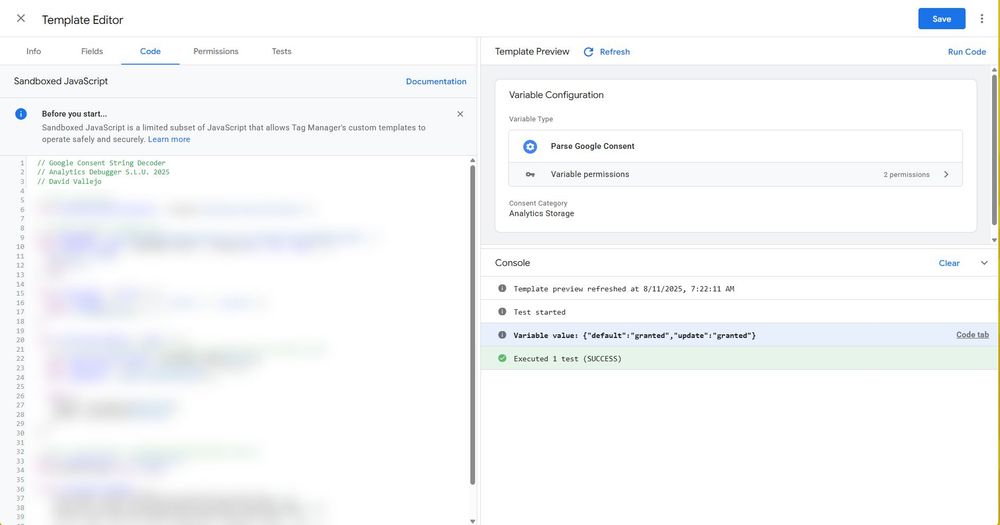
Task: Open the Tests tab
Action: tap(281, 51)
